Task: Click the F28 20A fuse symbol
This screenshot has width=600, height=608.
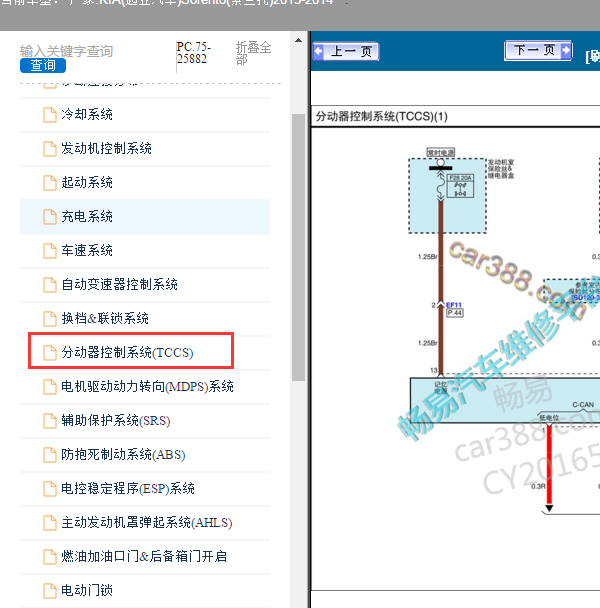Action: (460, 186)
